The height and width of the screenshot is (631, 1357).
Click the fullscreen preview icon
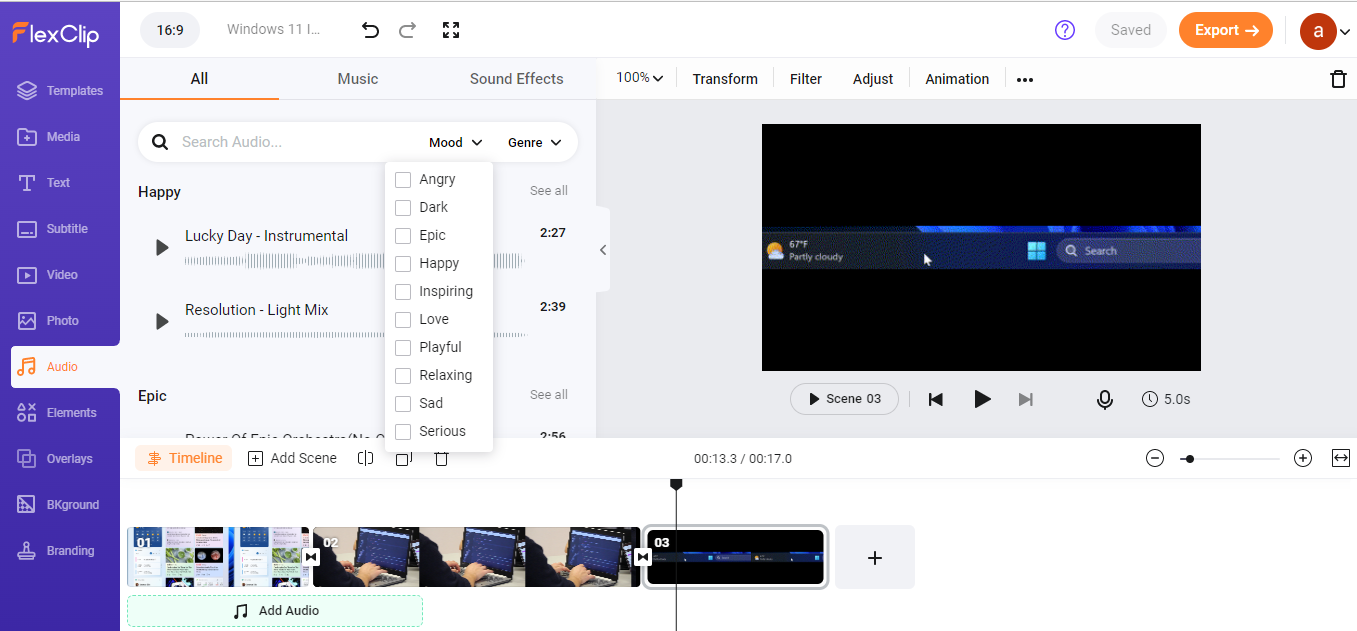(x=450, y=30)
